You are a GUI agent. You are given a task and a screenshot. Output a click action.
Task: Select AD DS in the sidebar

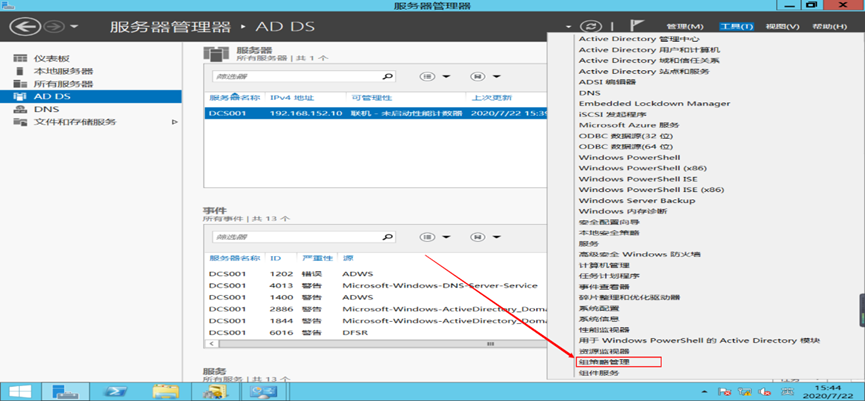(x=90, y=97)
